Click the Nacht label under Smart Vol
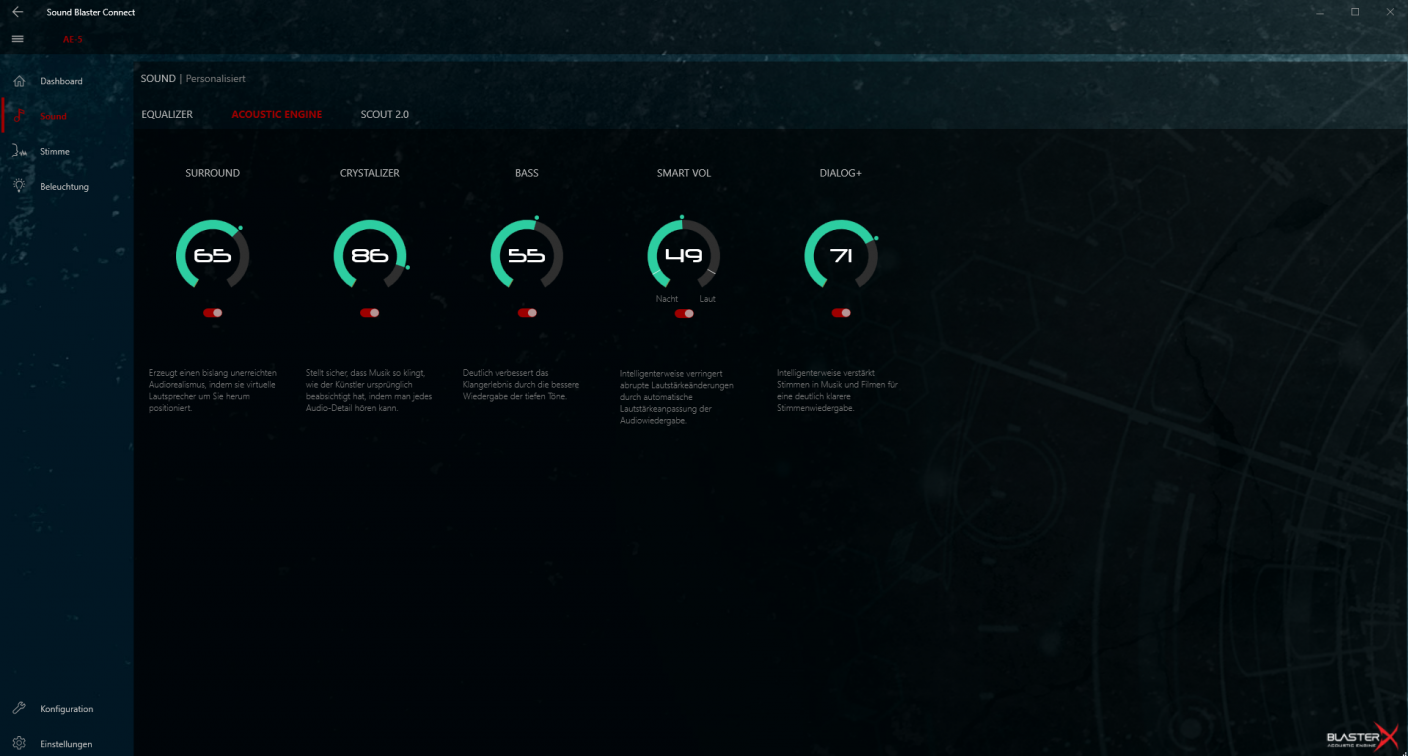Screen dimensions: 1408x756 667,299
